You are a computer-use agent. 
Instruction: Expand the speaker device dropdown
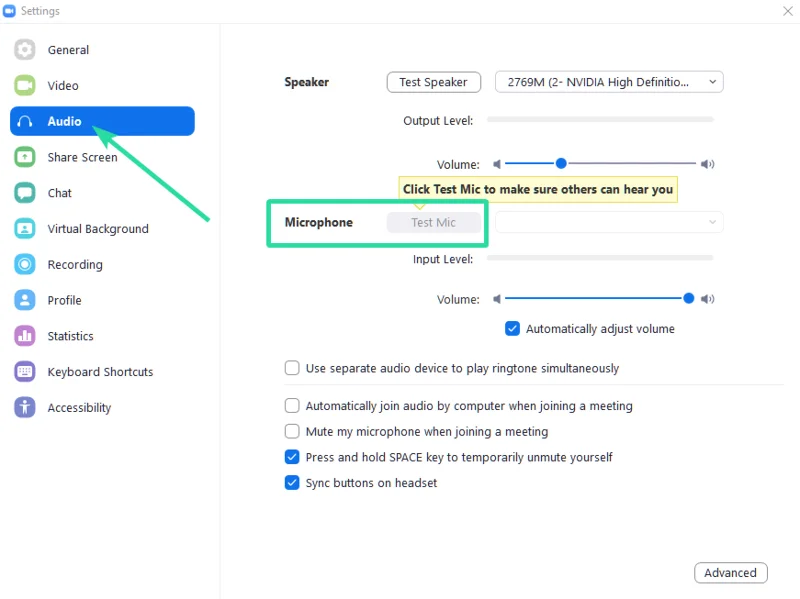point(609,82)
